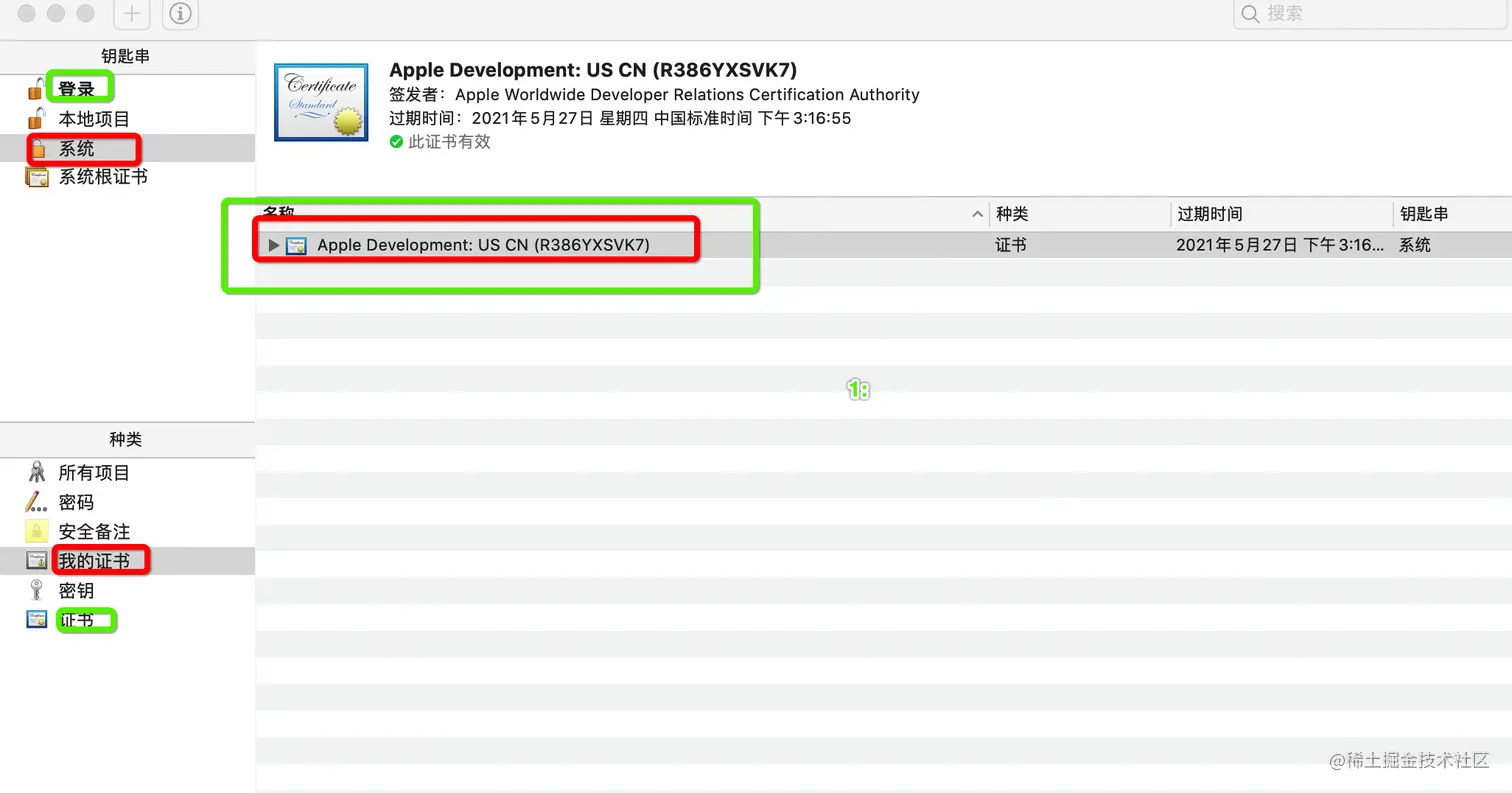Click the 此证书有效 status text
The height and width of the screenshot is (793, 1512).
tap(449, 142)
